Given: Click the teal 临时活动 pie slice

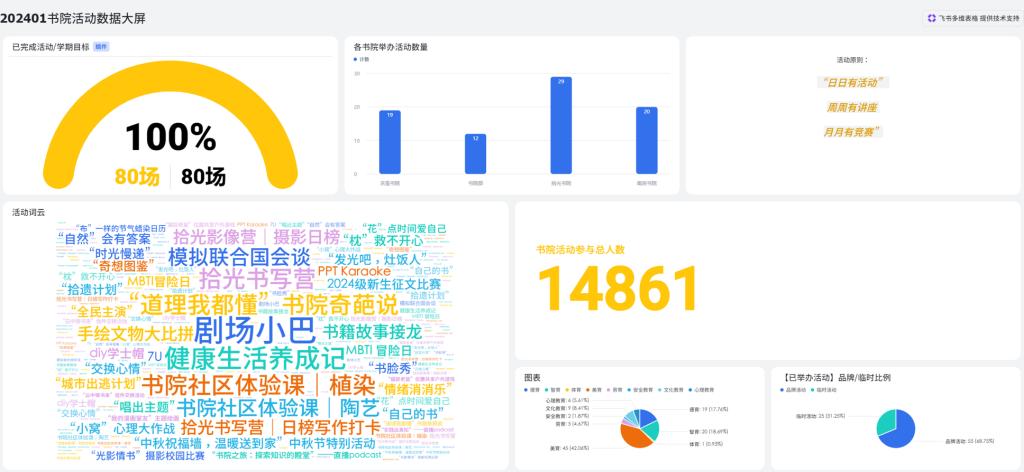Looking at the screenshot, I should (x=886, y=420).
